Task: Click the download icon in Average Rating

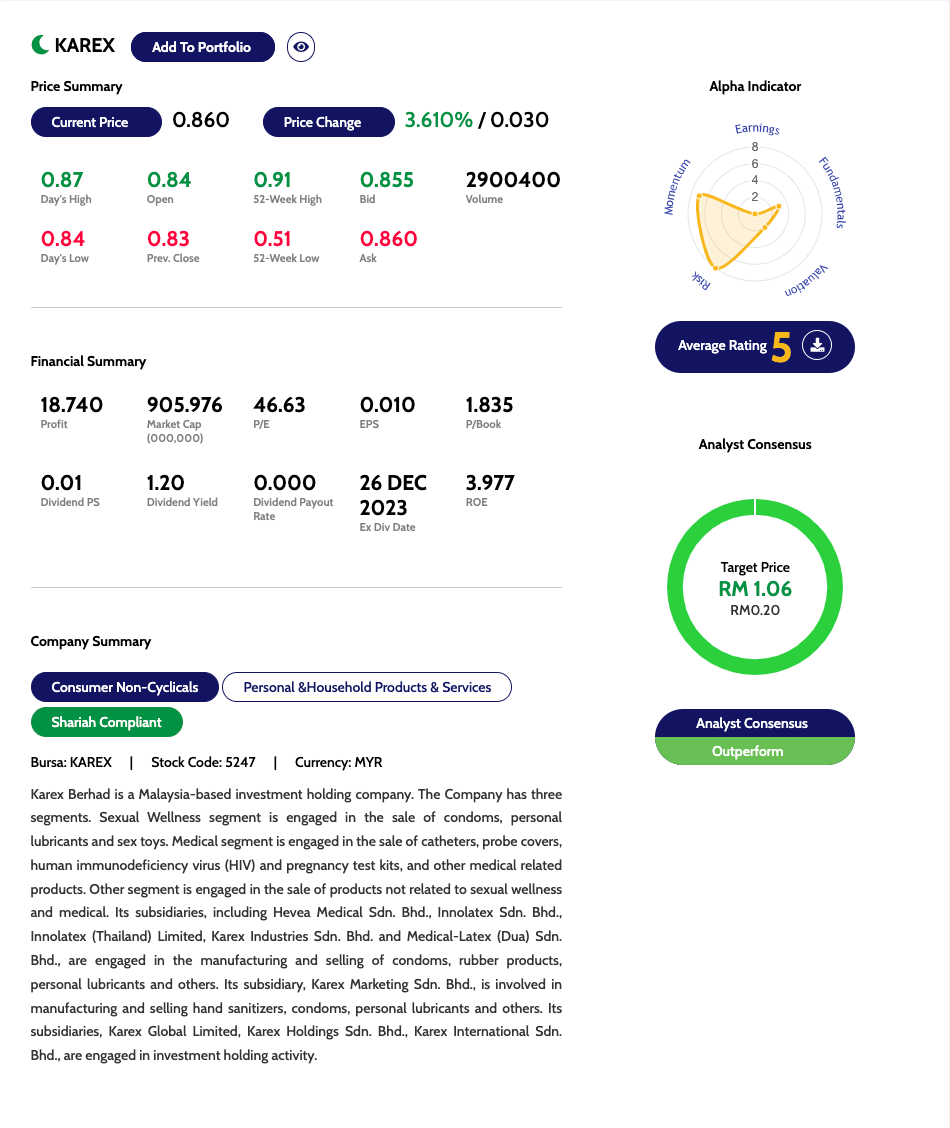Action: (x=817, y=346)
